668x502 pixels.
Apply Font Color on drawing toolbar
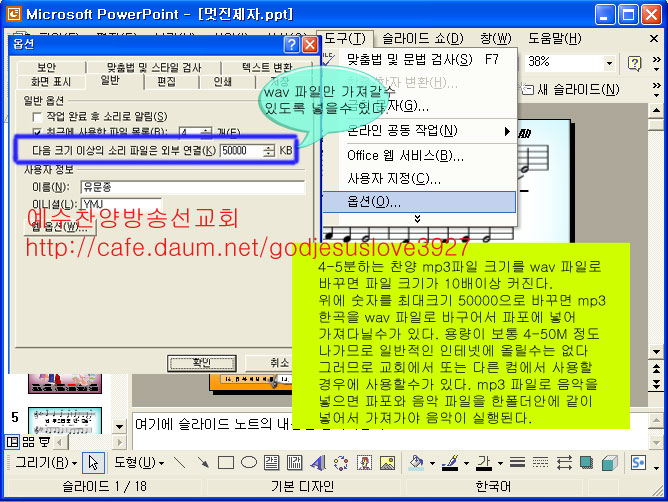(484, 462)
